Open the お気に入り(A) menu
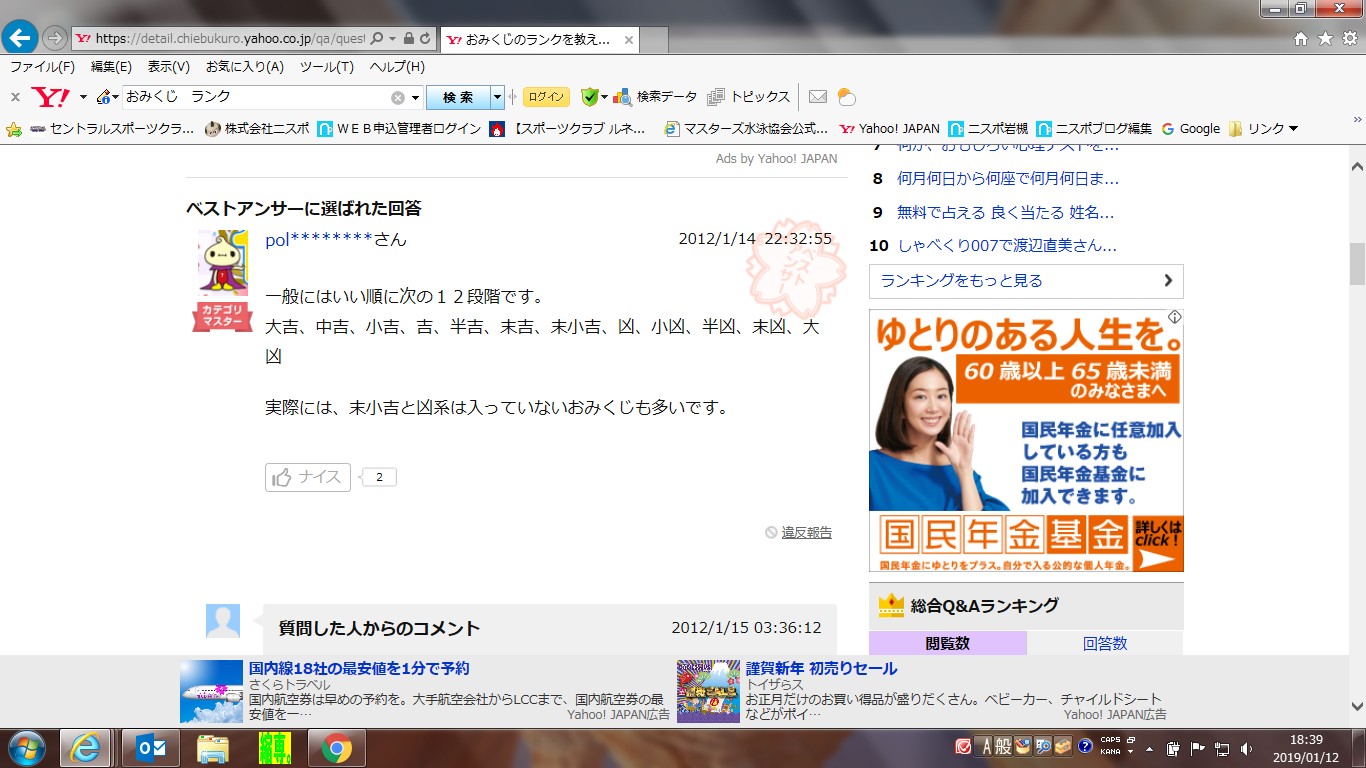Image resolution: width=1366 pixels, height=768 pixels. click(x=245, y=67)
